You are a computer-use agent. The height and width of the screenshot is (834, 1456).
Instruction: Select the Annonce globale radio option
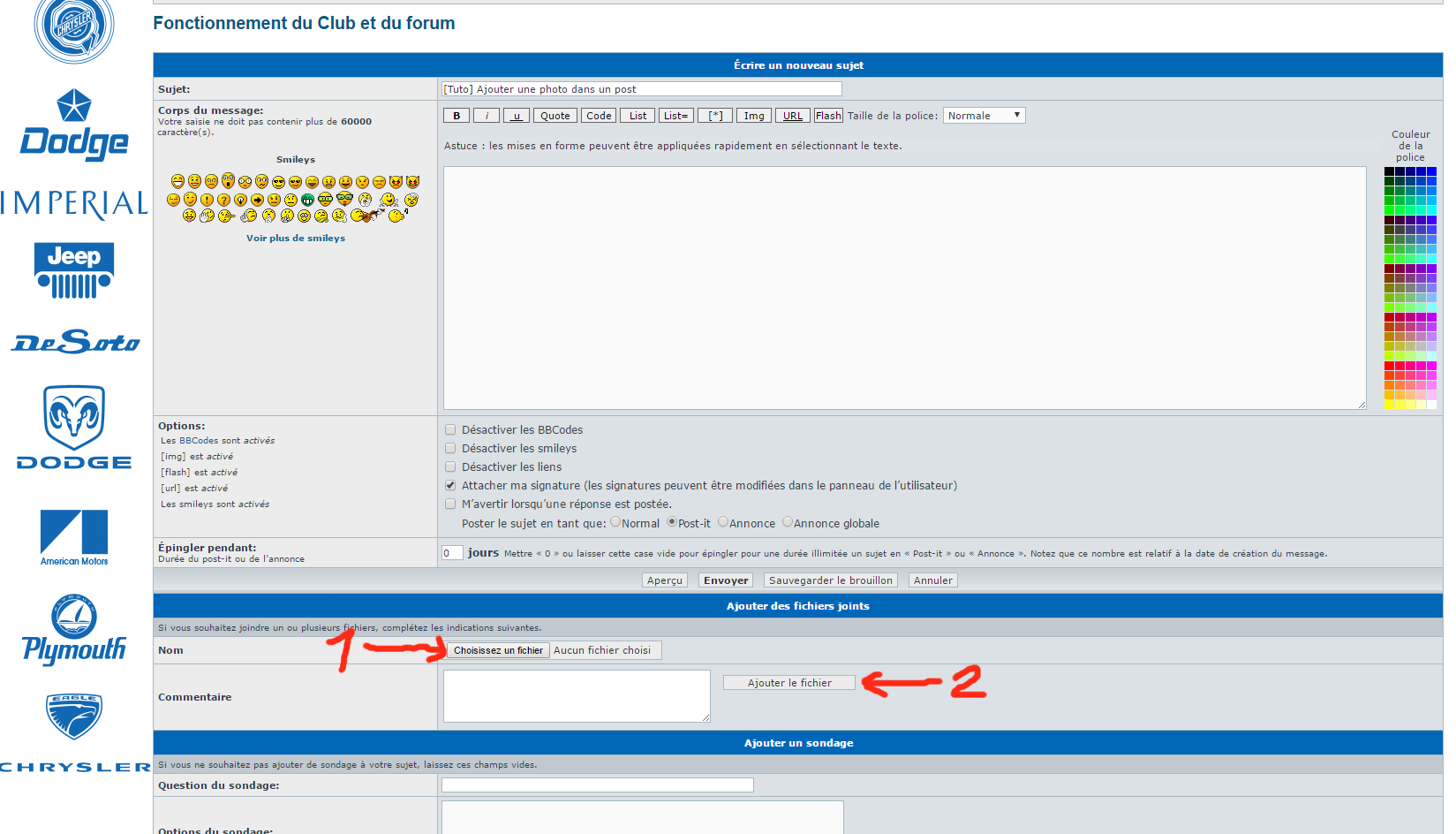(x=788, y=522)
